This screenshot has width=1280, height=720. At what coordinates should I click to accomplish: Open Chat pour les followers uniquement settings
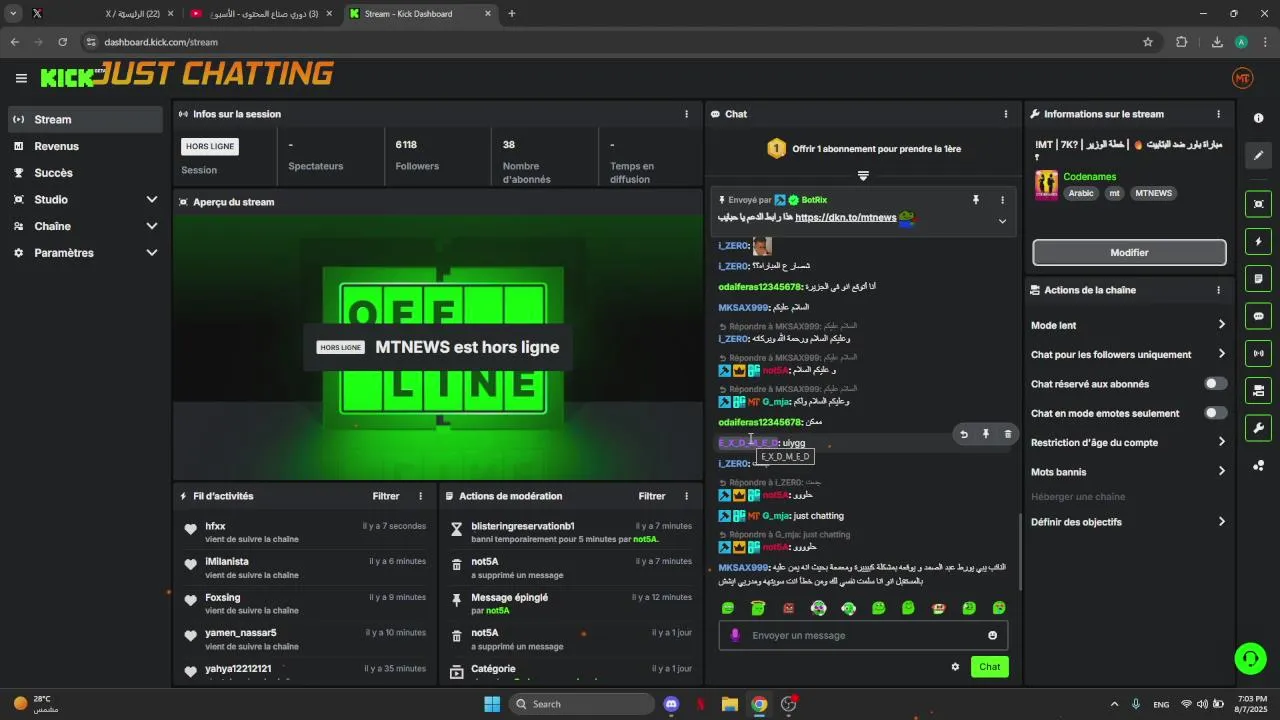[1128, 354]
